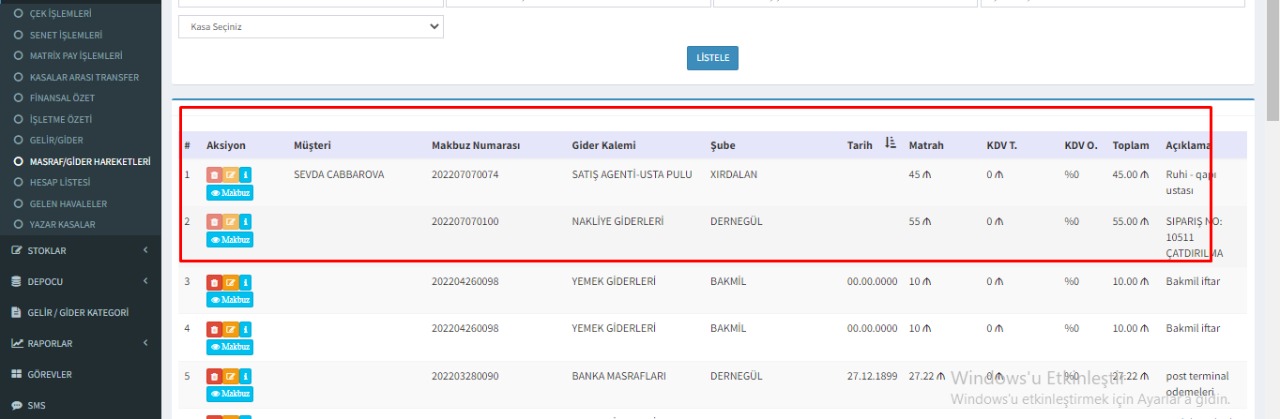Expand the Stoklar sidebar section
The height and width of the screenshot is (419, 1280).
pos(80,250)
